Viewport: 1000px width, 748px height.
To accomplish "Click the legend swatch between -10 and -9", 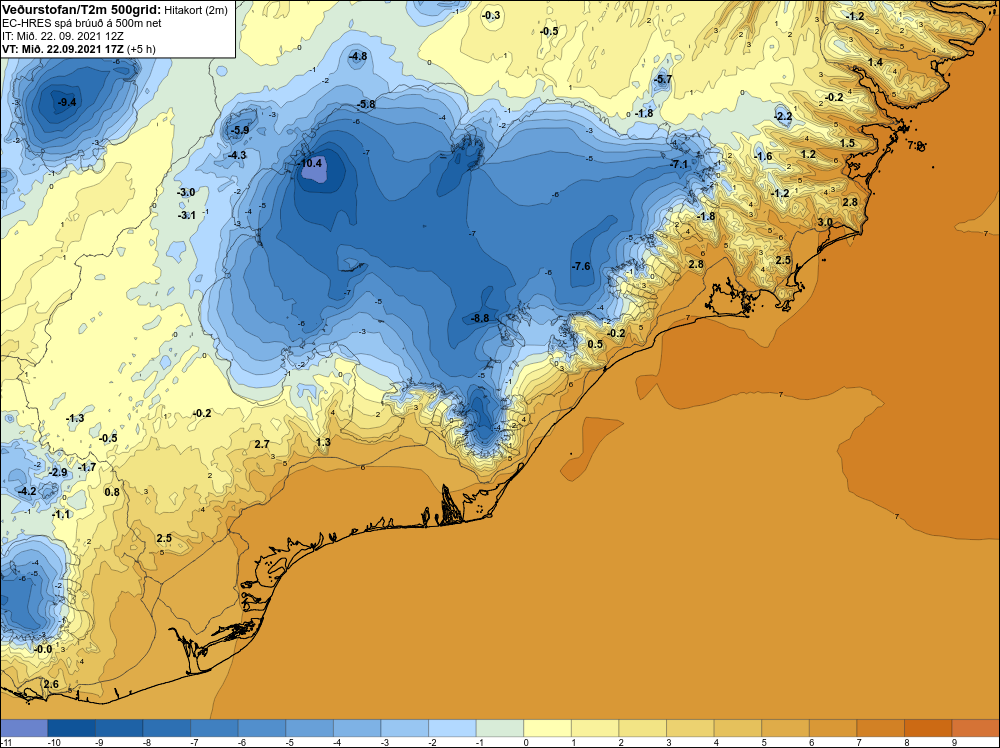I will [71, 728].
